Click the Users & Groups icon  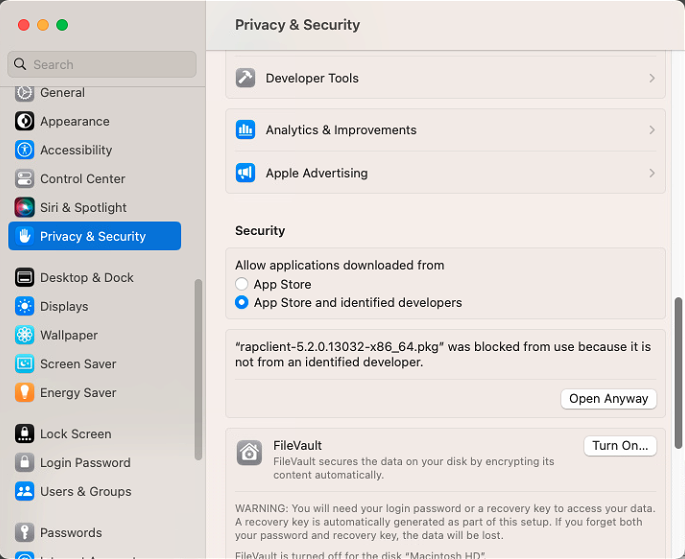pyautogui.click(x=24, y=491)
